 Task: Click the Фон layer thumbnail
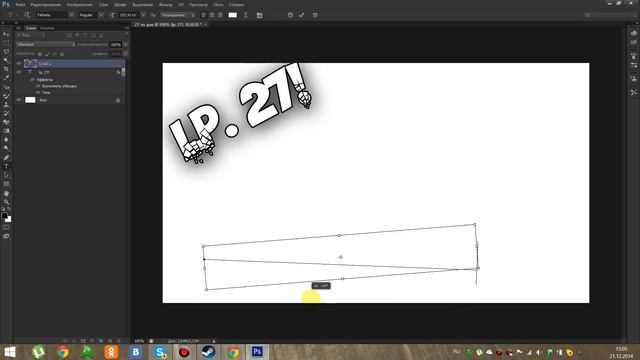click(x=30, y=100)
